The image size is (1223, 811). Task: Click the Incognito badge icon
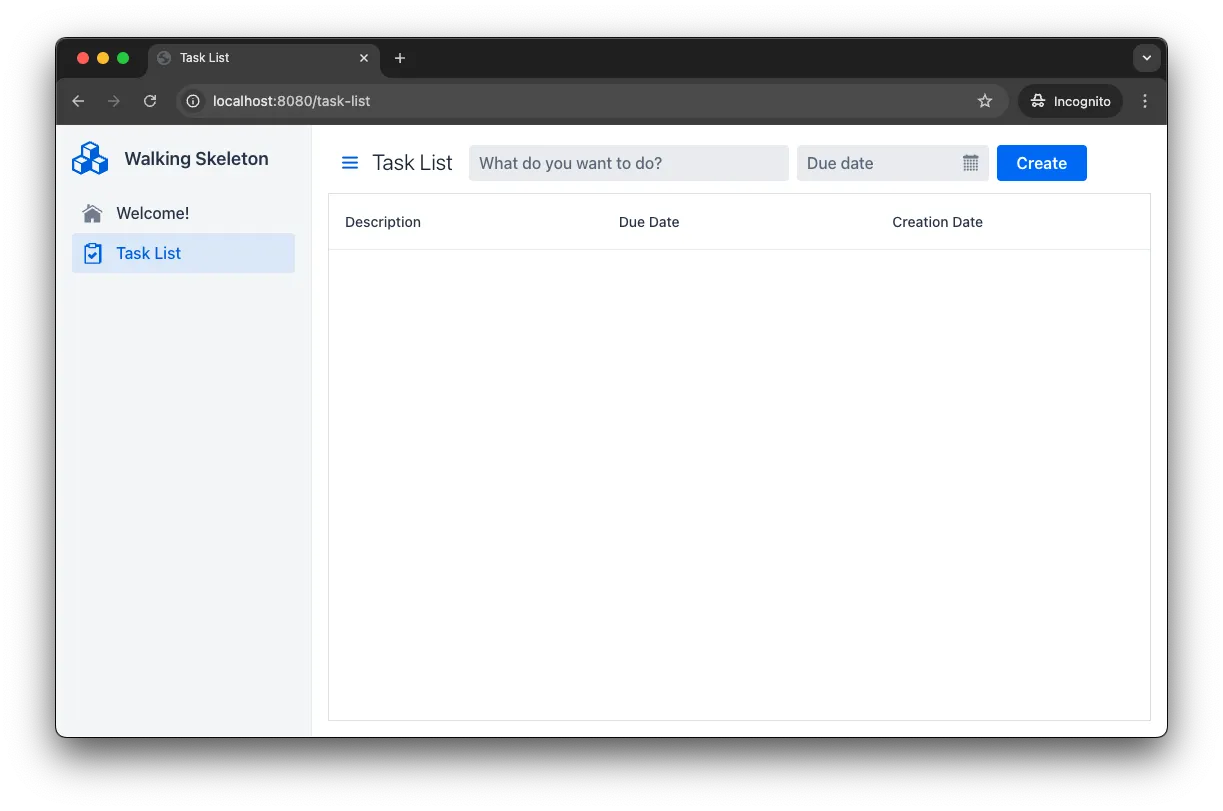tap(1039, 101)
